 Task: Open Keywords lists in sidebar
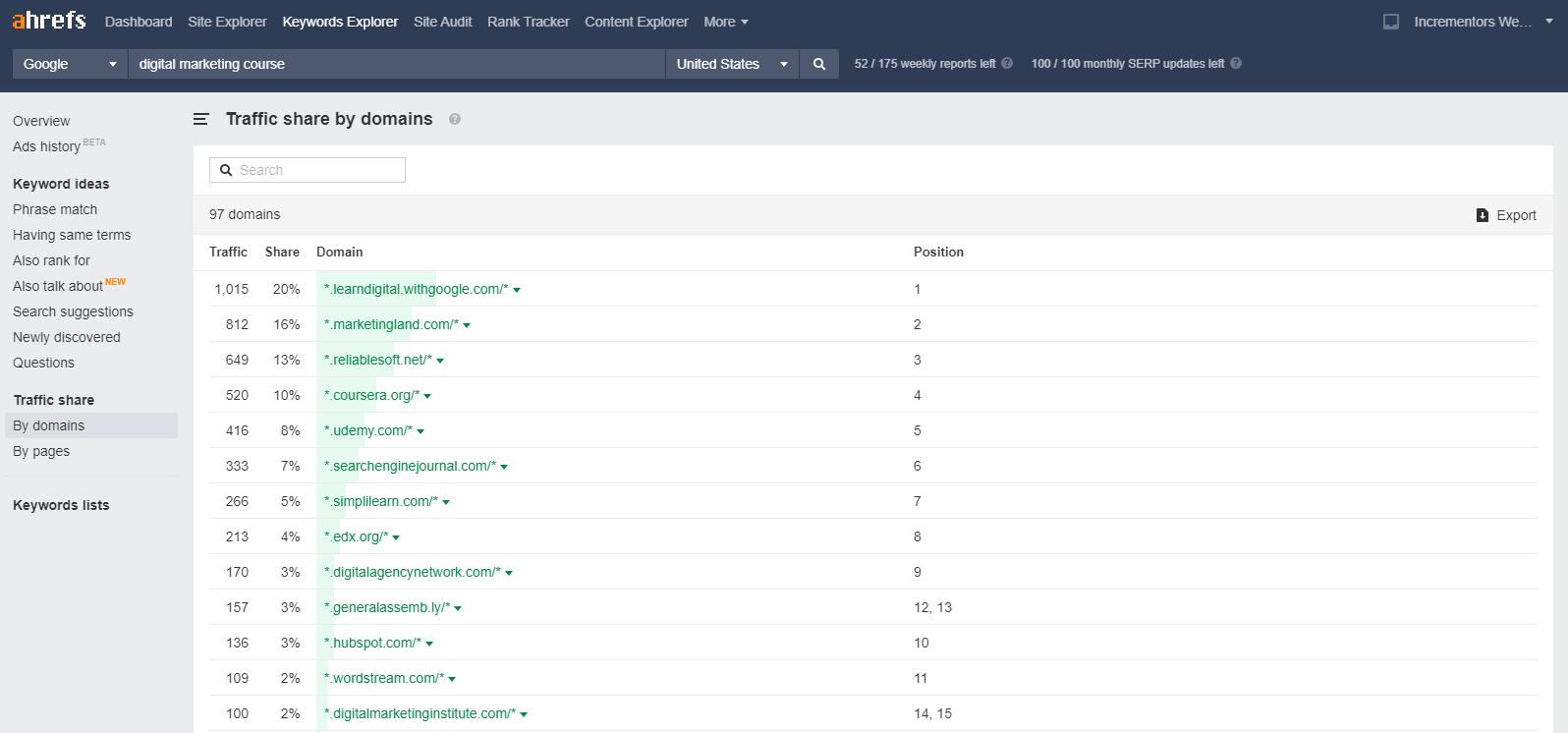61,505
